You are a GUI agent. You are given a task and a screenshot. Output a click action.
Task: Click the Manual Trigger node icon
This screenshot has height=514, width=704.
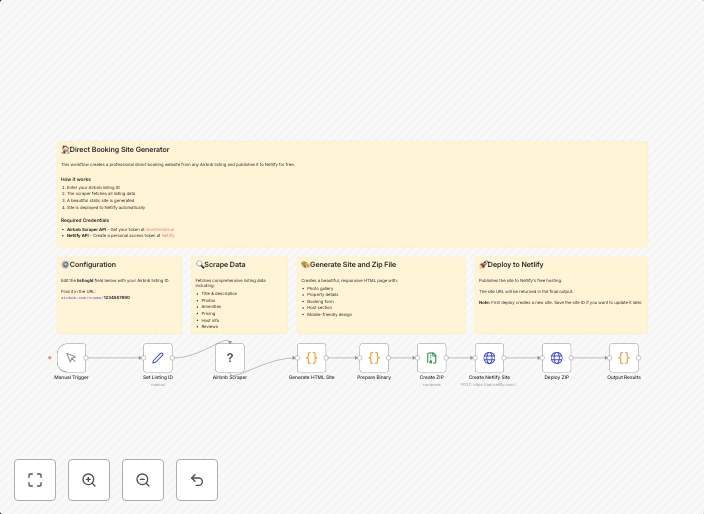coord(71,358)
